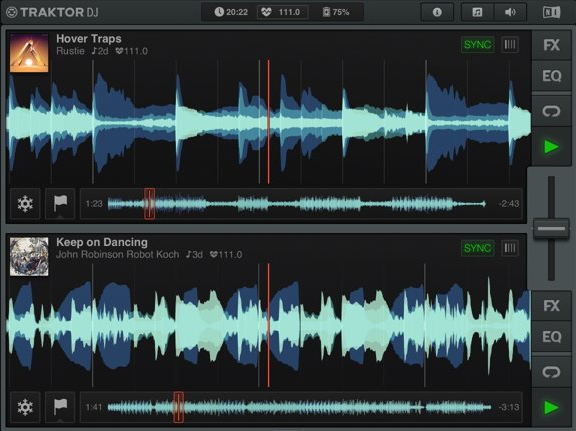Image resolution: width=576 pixels, height=431 pixels.
Task: Open FX panel for Keep on Dancing deck
Action: tap(551, 306)
